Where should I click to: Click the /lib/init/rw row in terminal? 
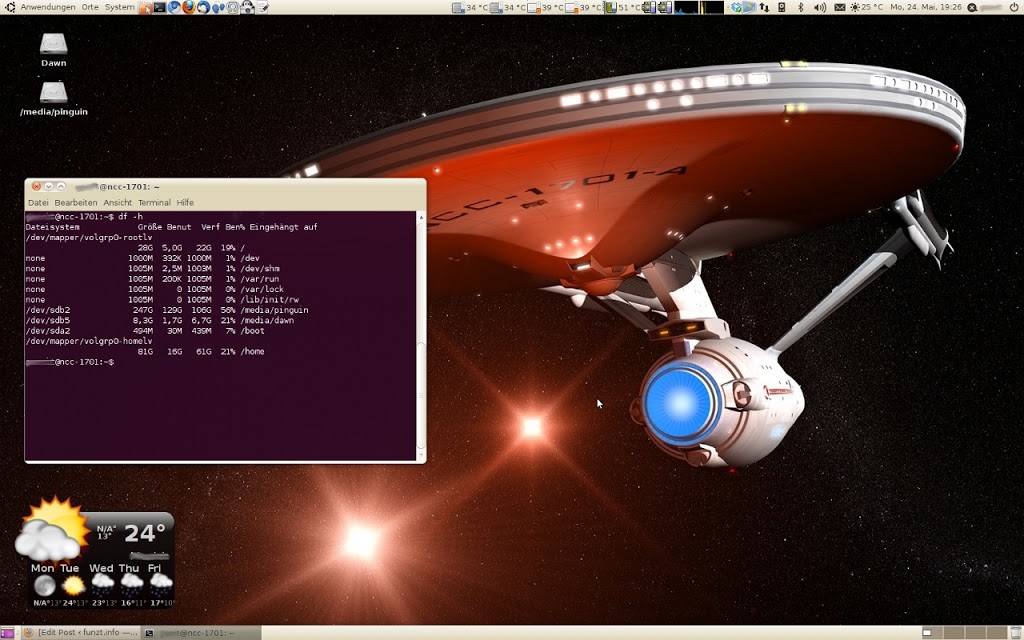tap(162, 300)
